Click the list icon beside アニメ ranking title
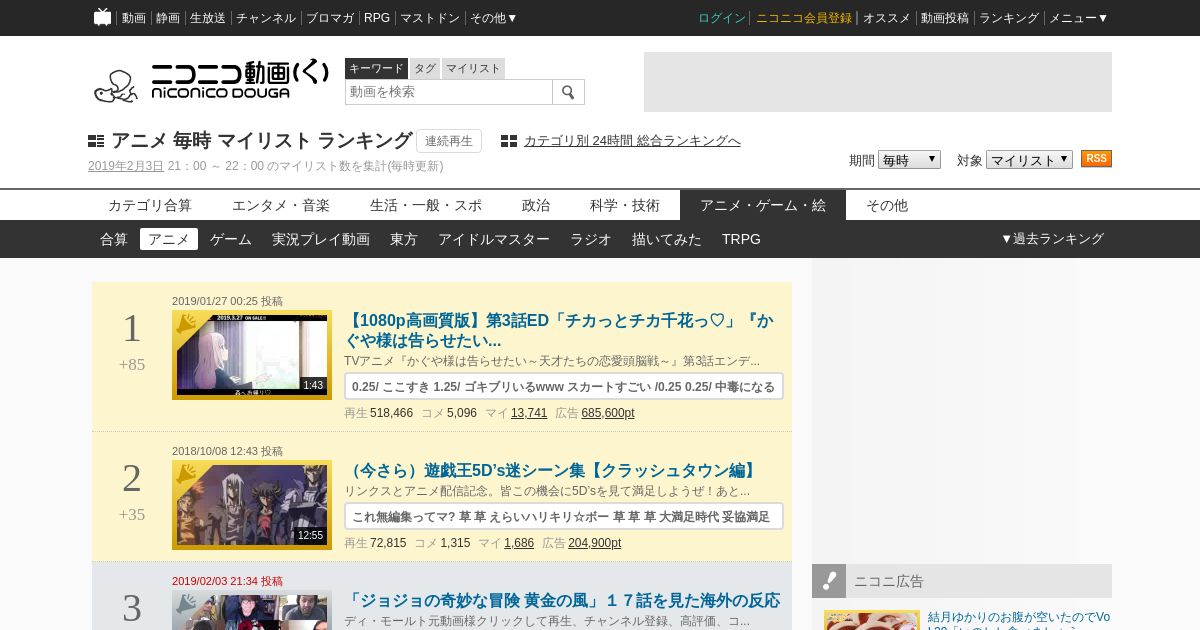 (x=96, y=141)
